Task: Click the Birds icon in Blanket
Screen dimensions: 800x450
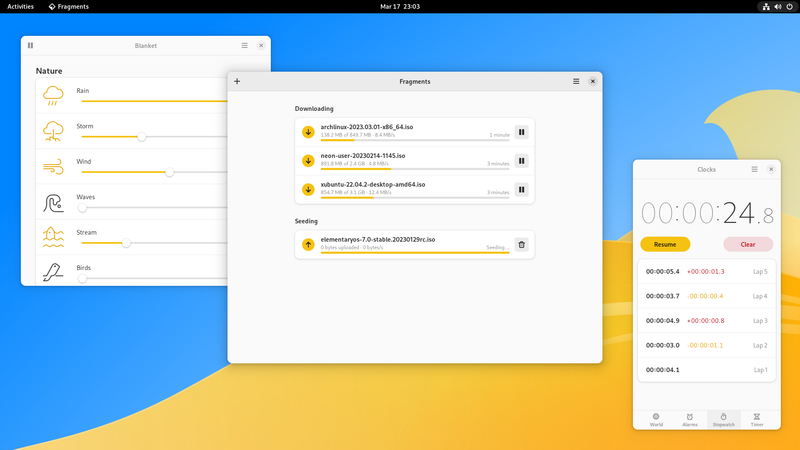Action: [53, 272]
